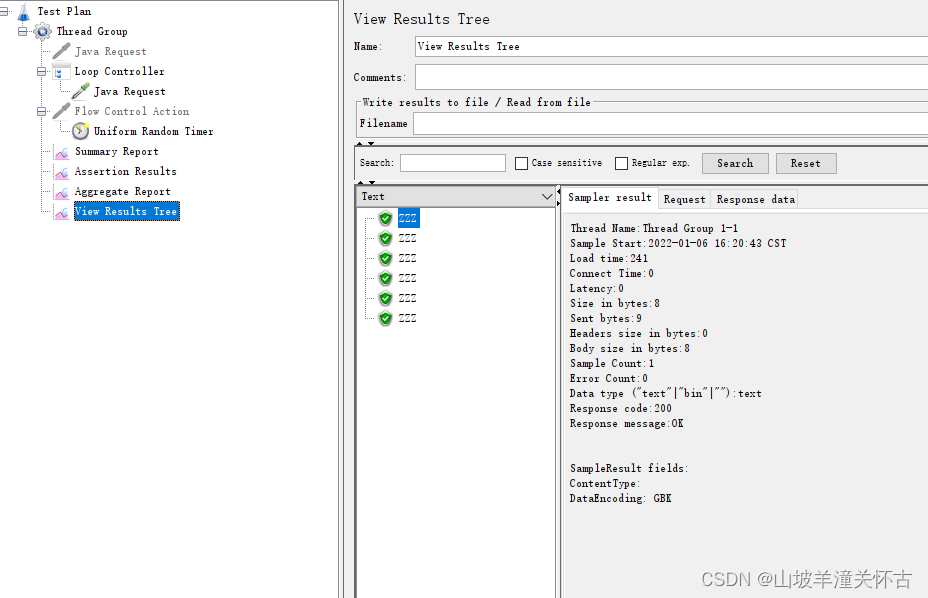Collapse the Test Plan tree node

click(x=4, y=11)
